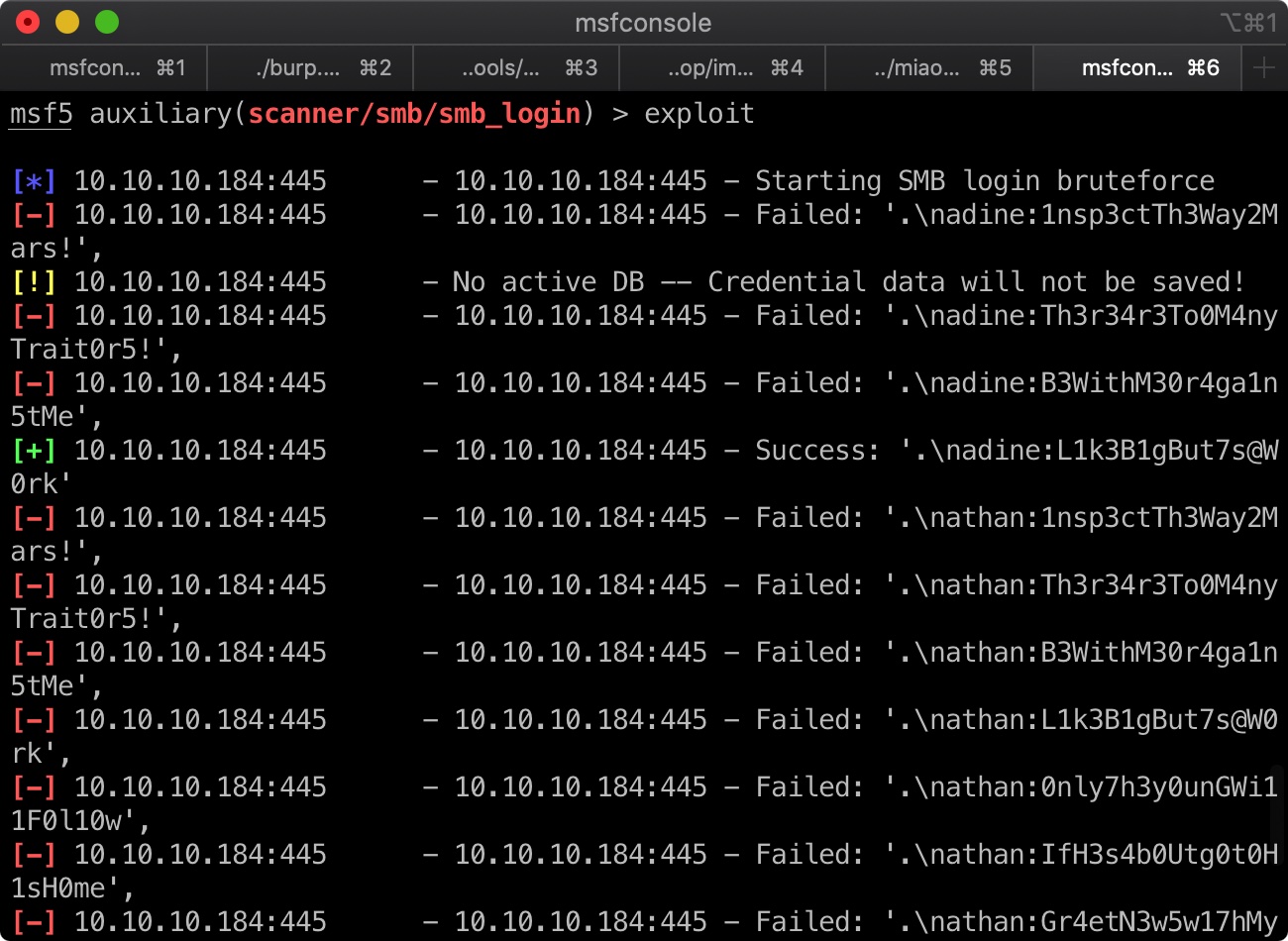Viewport: 1288px width, 941px height.
Task: Click nathan:B3WithM30r4ga1n failed credential
Action: tap(1104, 653)
